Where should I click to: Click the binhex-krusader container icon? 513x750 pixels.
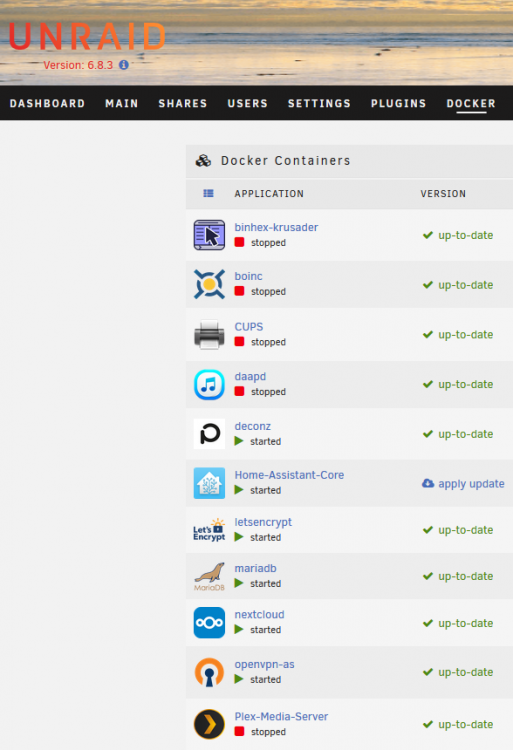(209, 235)
